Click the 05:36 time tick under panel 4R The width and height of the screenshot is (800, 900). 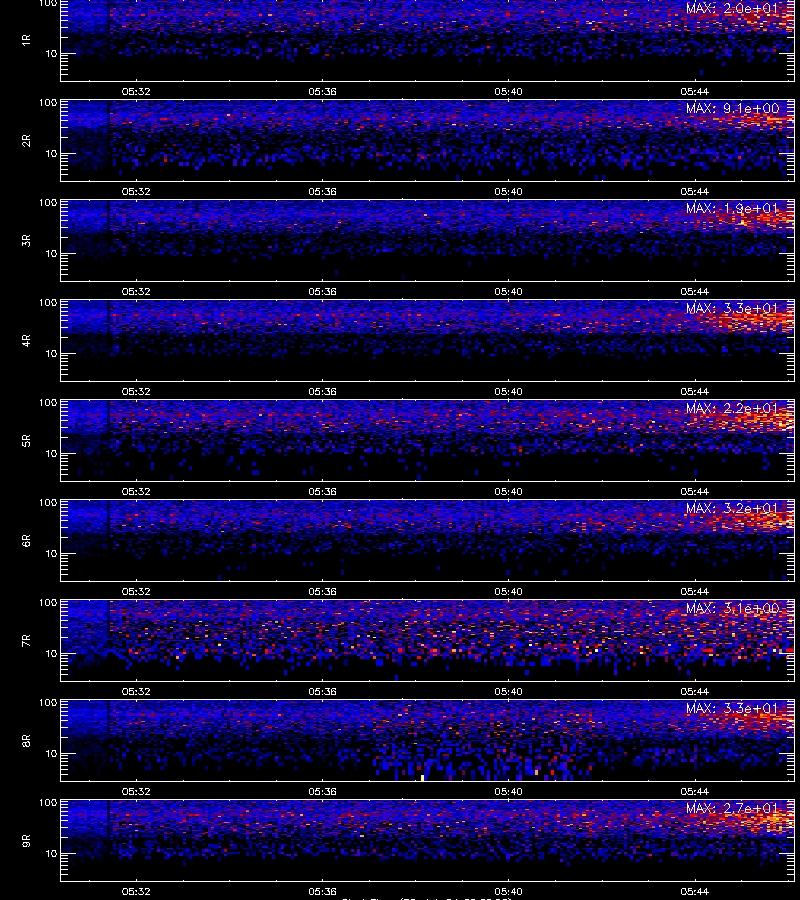[322, 391]
